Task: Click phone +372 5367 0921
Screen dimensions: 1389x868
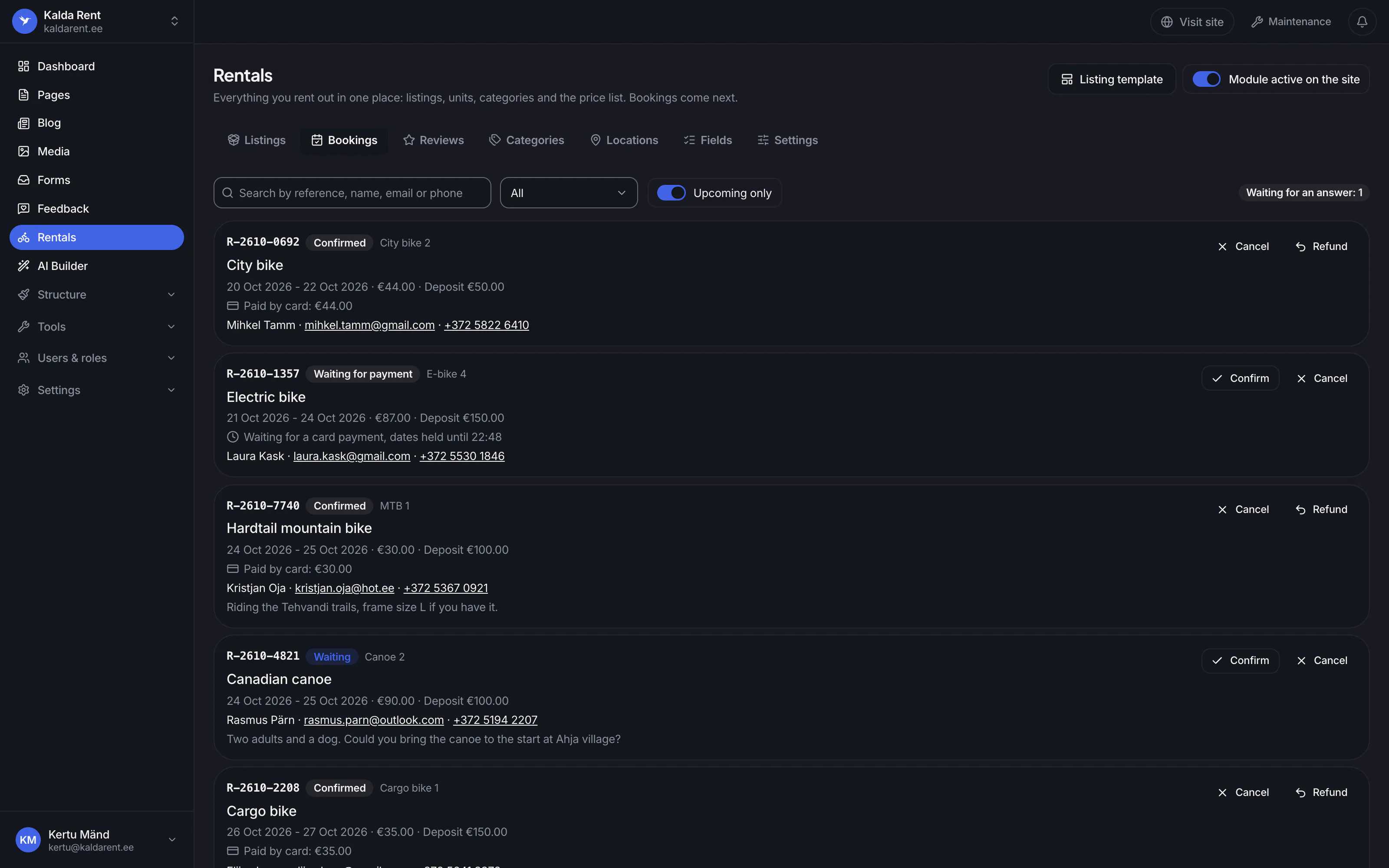Action: point(445,588)
